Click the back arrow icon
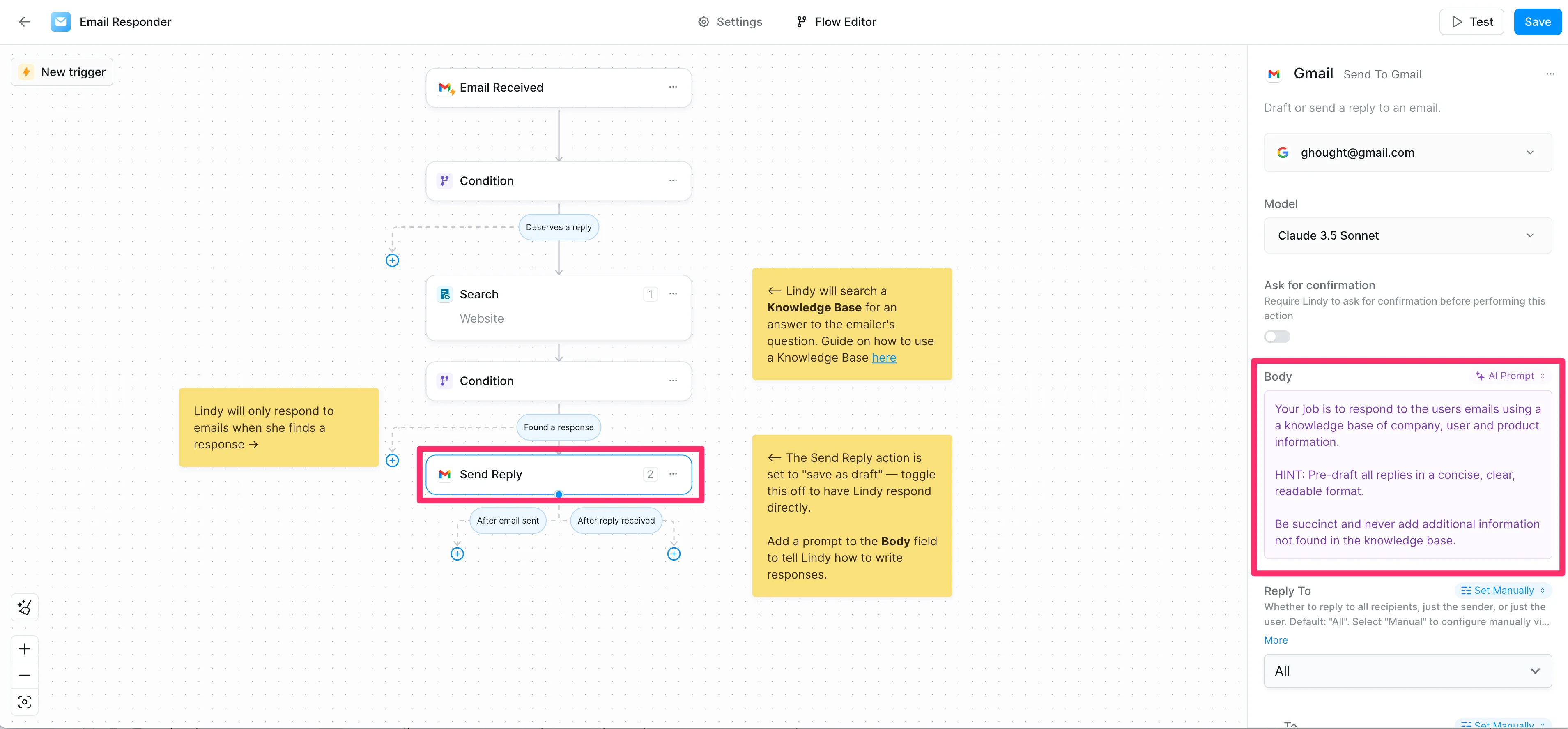 (24, 22)
